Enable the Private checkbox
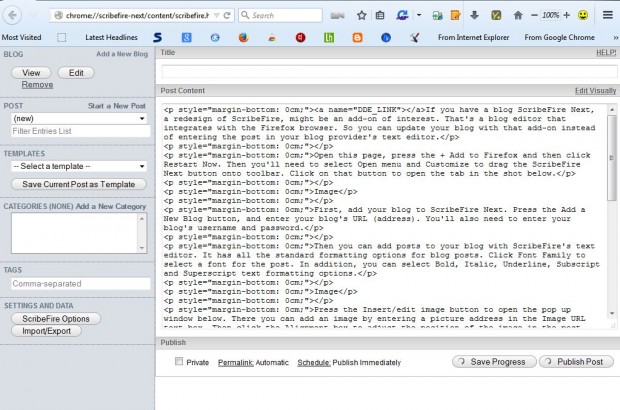 click(x=179, y=361)
